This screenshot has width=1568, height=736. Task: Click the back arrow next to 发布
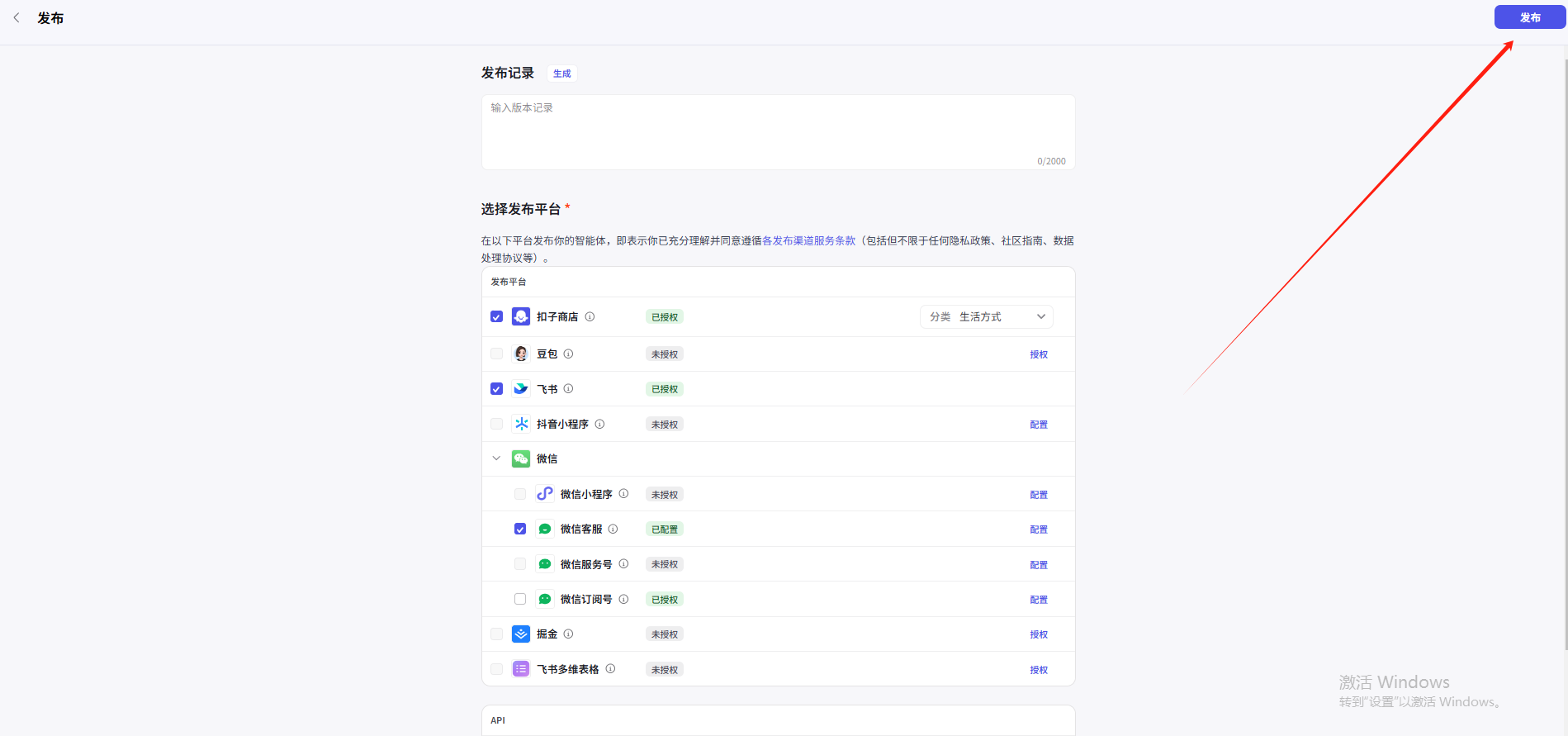coord(17,17)
